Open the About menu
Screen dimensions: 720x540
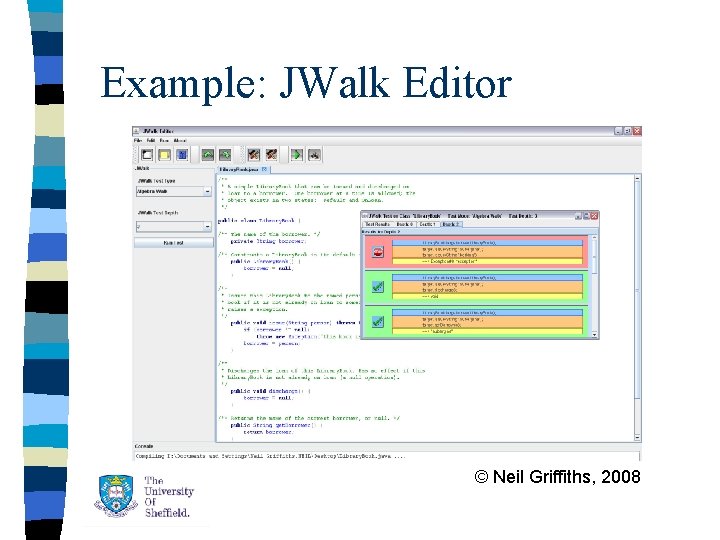point(180,141)
